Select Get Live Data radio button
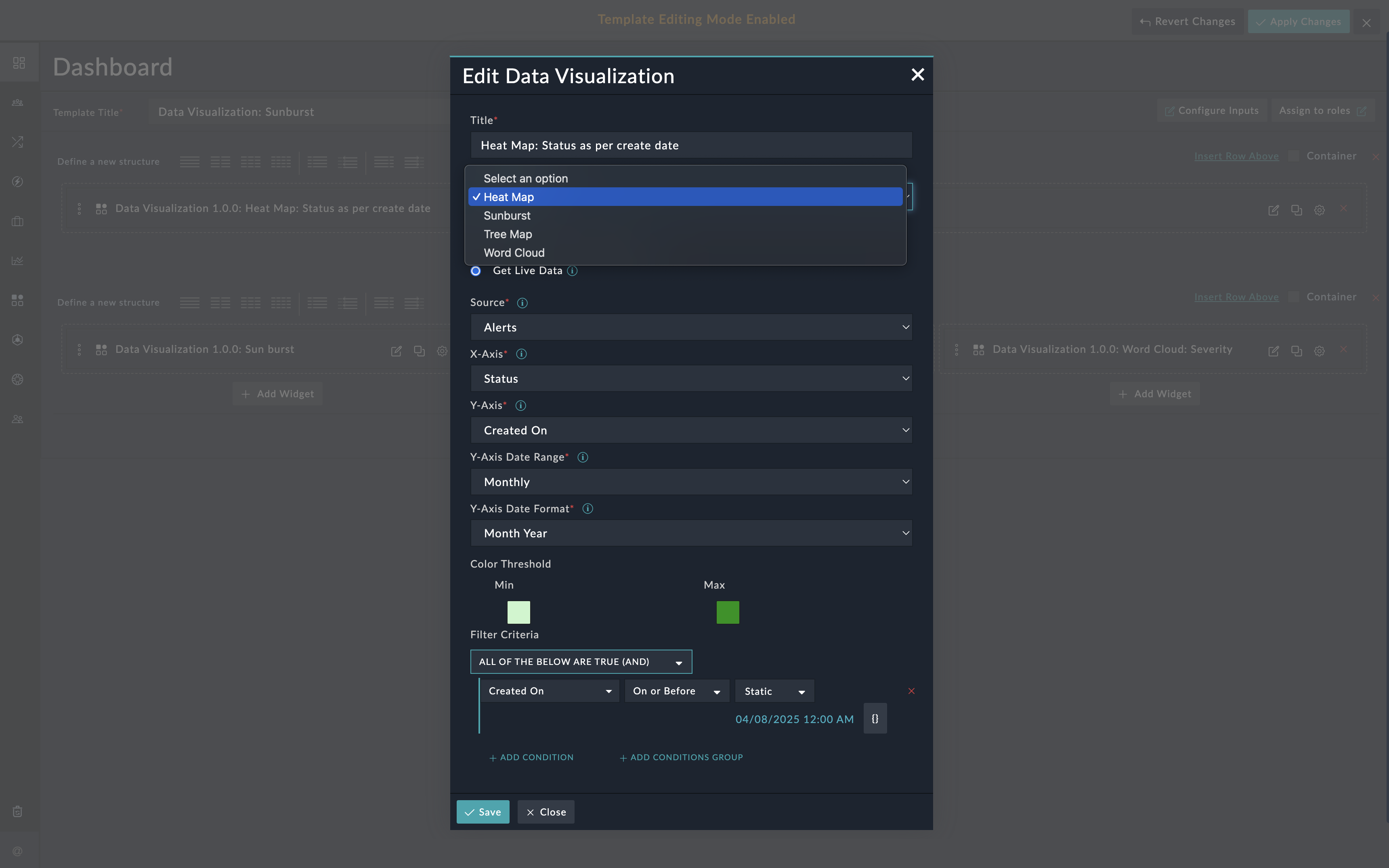Image resolution: width=1389 pixels, height=868 pixels. (x=476, y=271)
